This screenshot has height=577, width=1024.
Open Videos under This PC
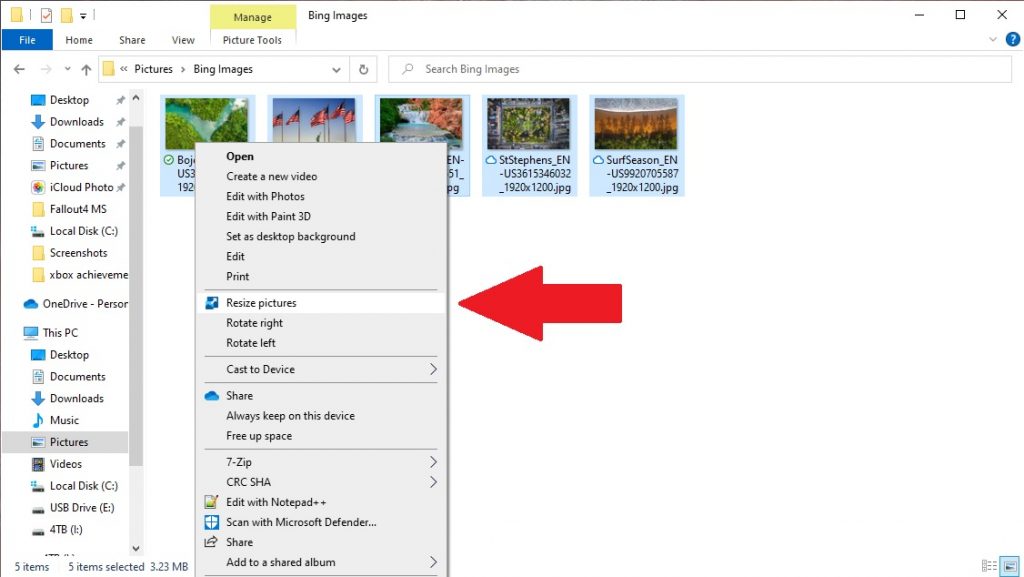tap(65, 464)
